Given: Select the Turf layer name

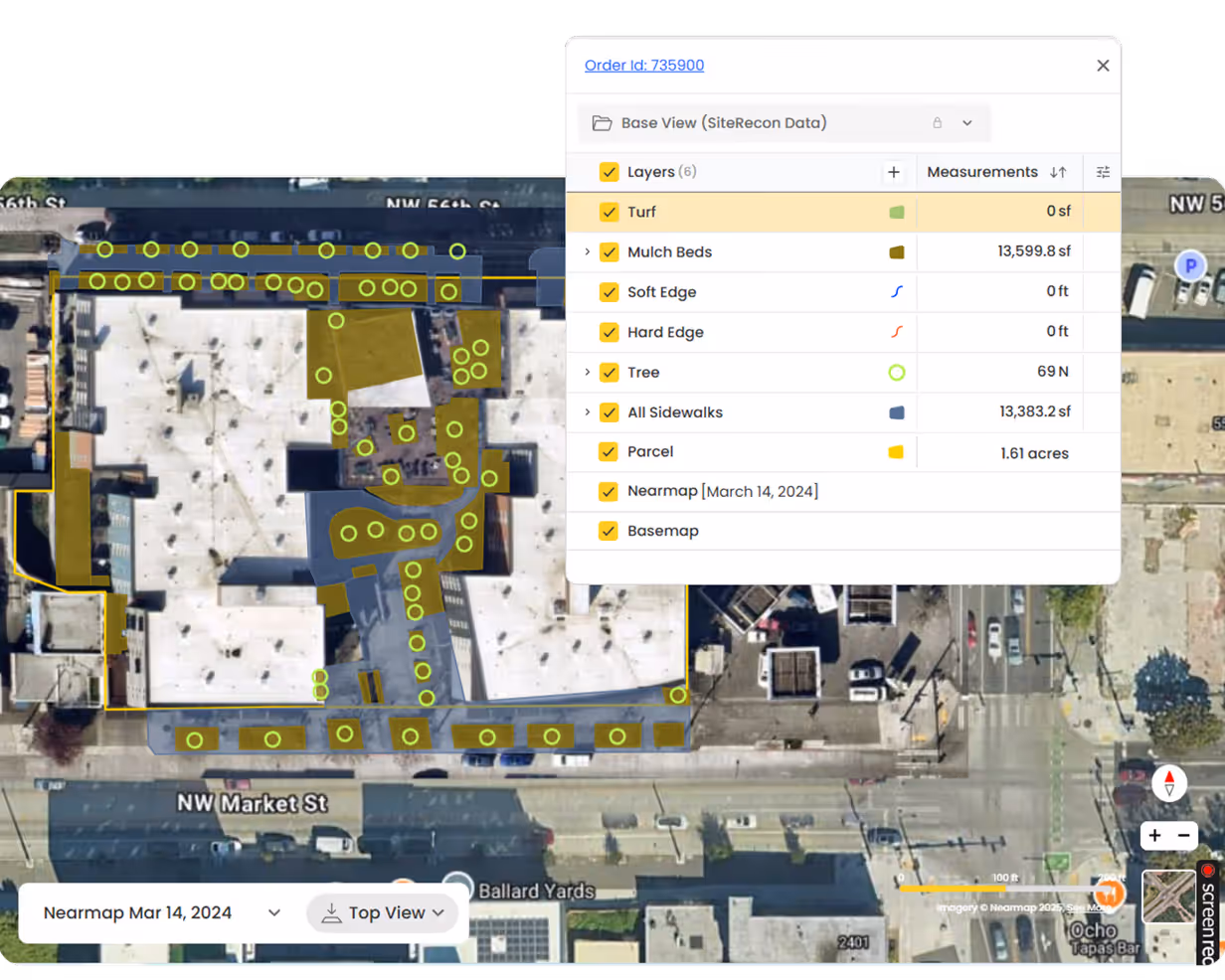Looking at the screenshot, I should pyautogui.click(x=641, y=212).
